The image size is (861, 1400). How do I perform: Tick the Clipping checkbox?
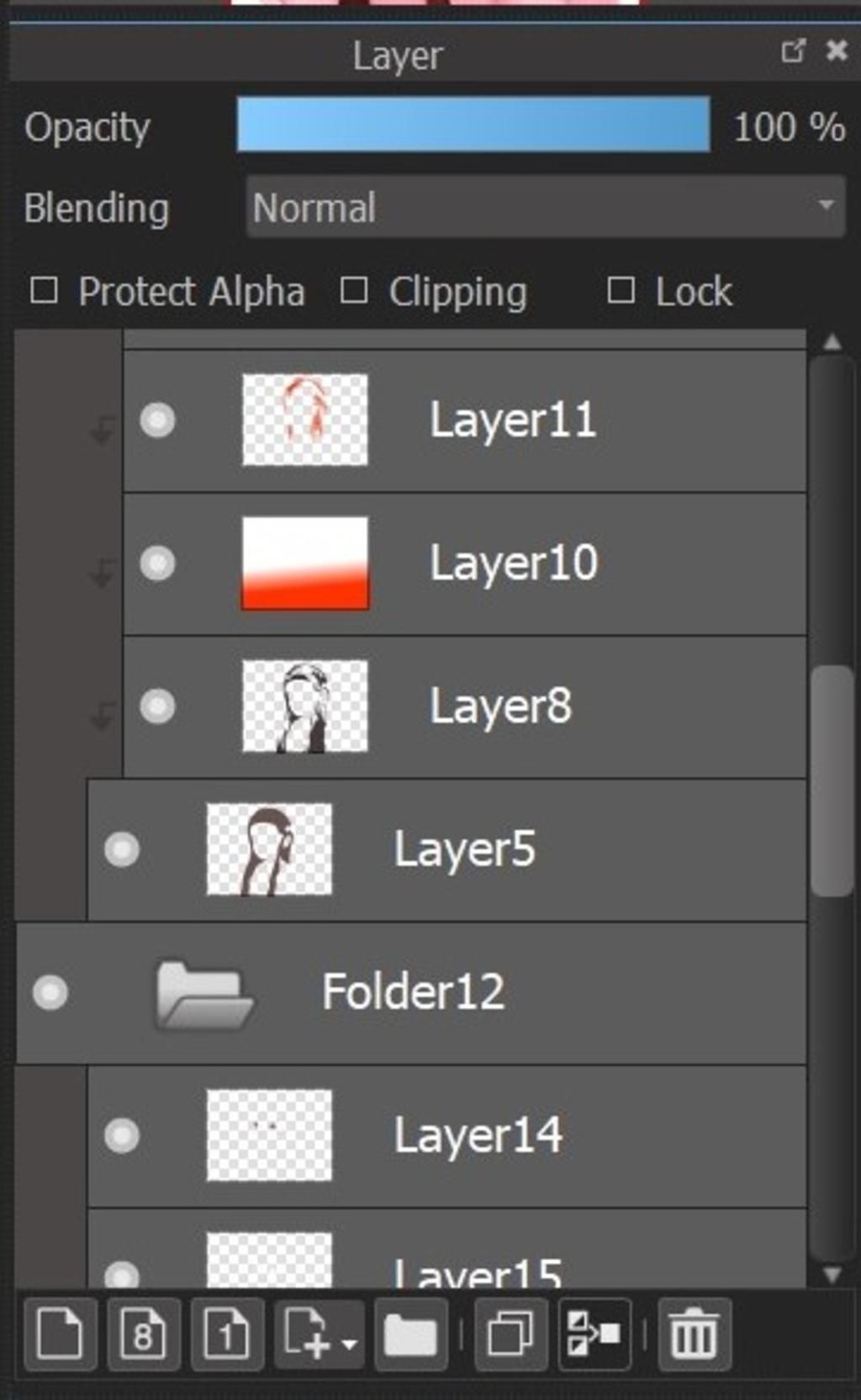click(354, 291)
